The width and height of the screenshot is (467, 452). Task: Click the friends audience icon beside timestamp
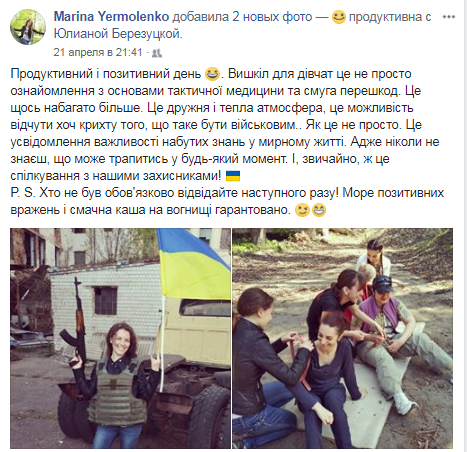[157, 53]
